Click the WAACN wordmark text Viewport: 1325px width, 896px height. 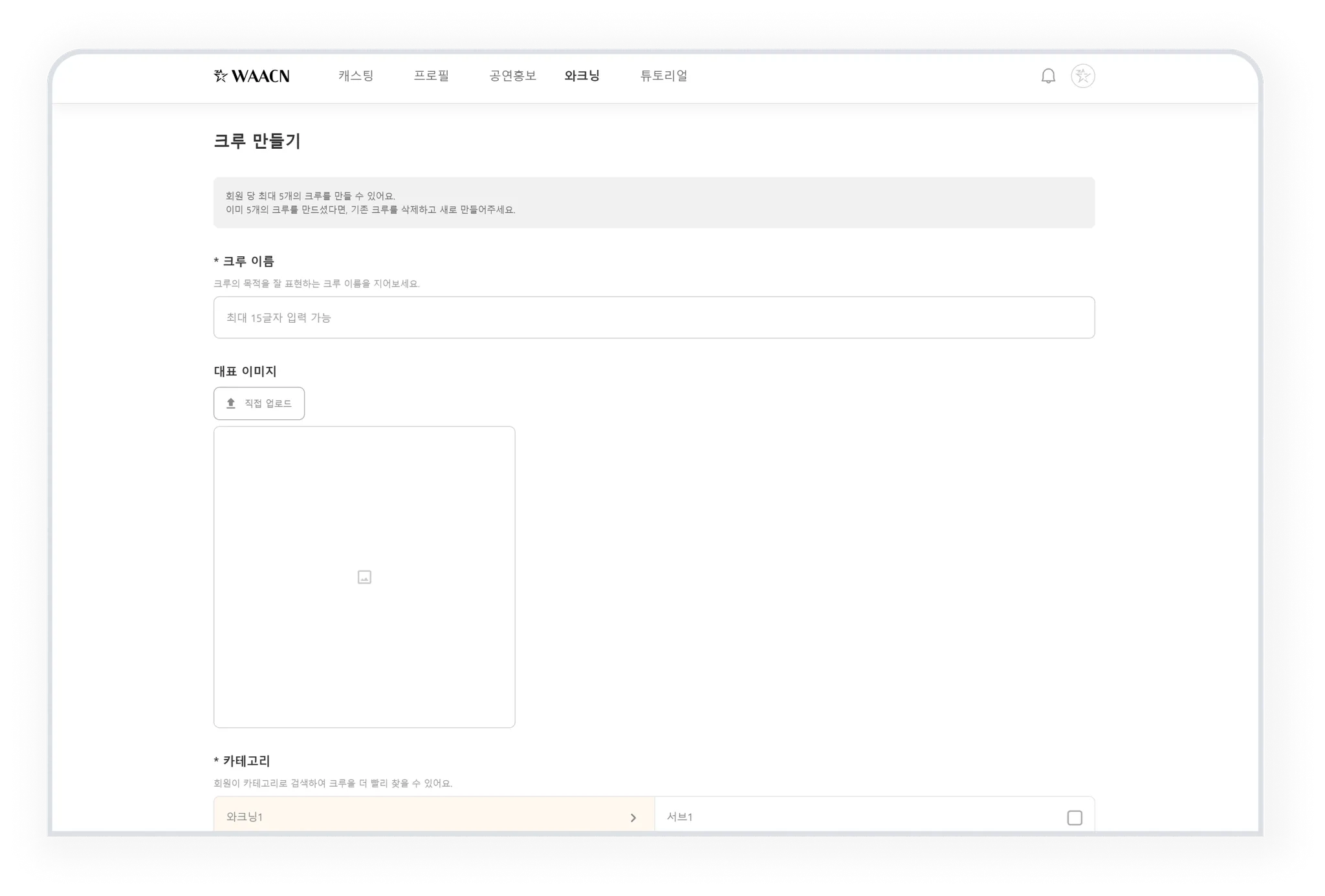click(260, 76)
